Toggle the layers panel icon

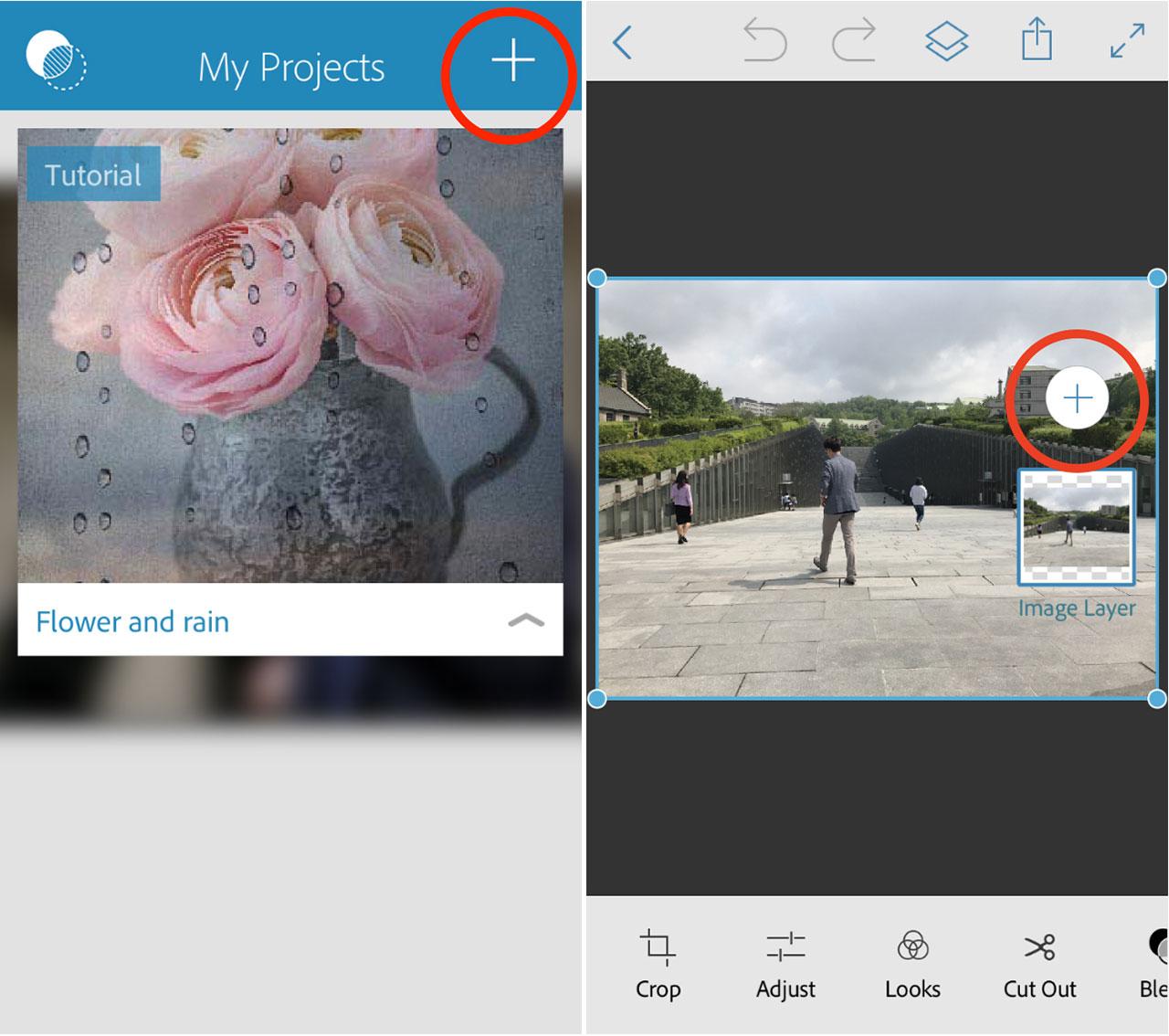[x=946, y=42]
